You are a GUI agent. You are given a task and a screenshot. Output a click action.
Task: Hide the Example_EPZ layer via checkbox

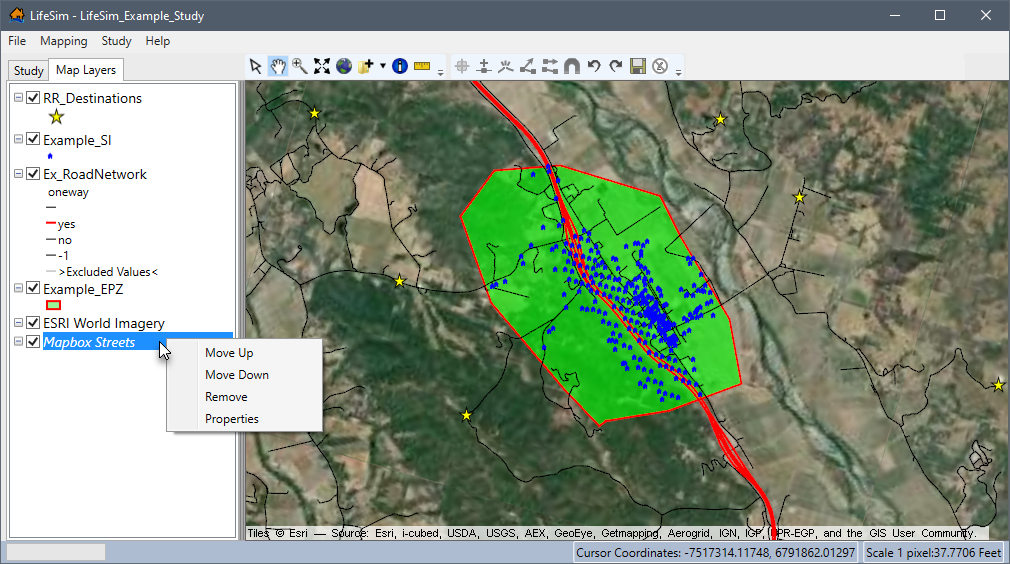pos(33,288)
